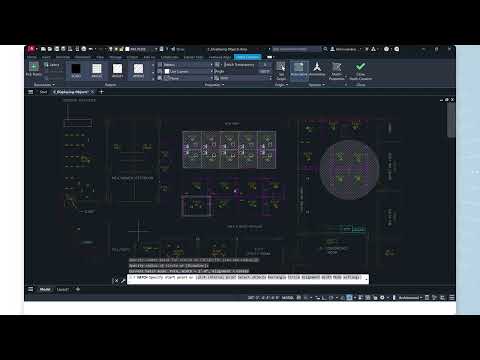Click the Autodesk App Store cart icon
The width and height of the screenshot is (480, 360).
click(x=367, y=49)
